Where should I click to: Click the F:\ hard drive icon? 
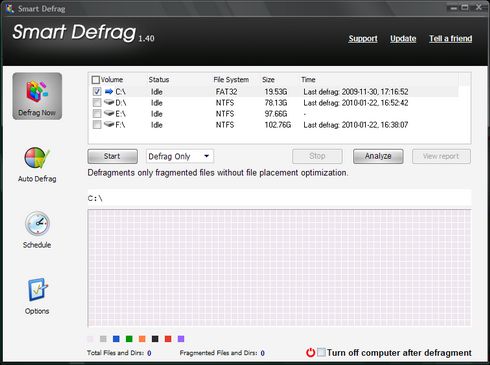pos(109,125)
